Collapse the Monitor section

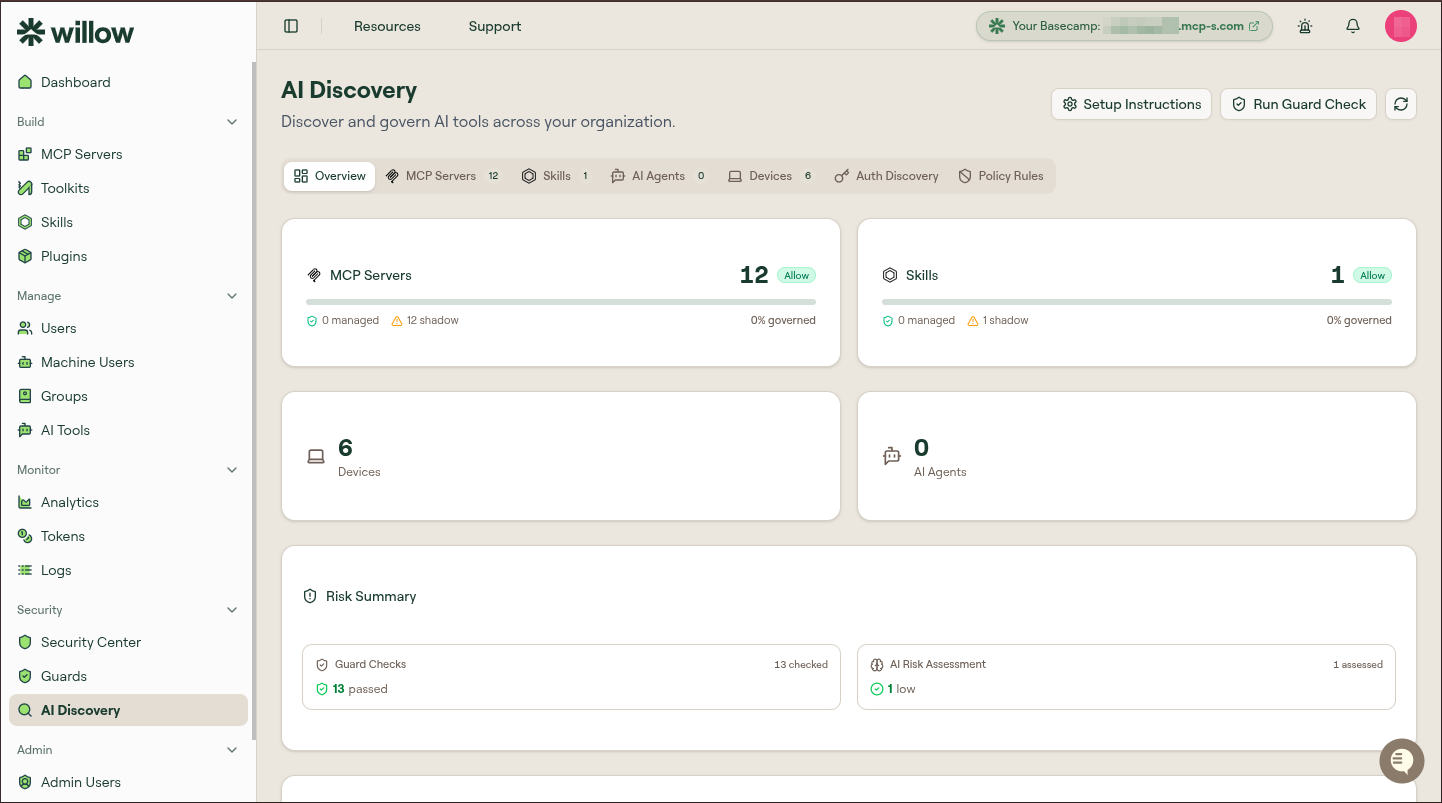coord(232,470)
